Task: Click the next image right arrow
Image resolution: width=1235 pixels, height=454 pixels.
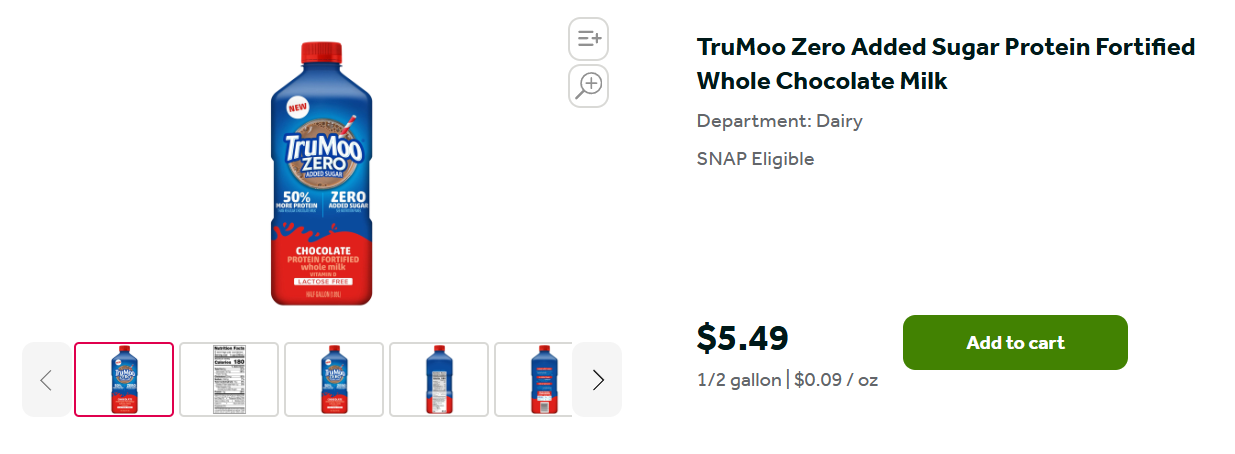Action: [x=597, y=380]
